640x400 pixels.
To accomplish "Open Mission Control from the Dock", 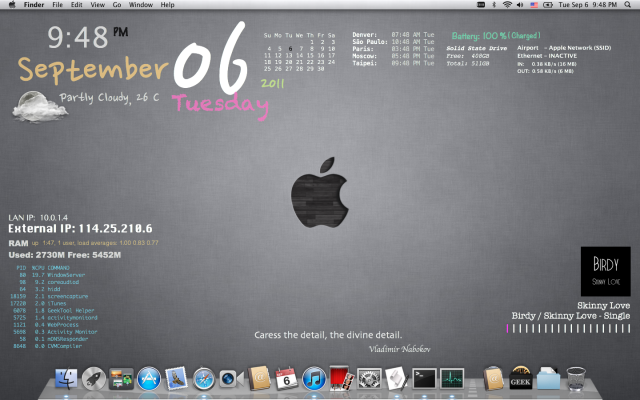I will (x=121, y=379).
